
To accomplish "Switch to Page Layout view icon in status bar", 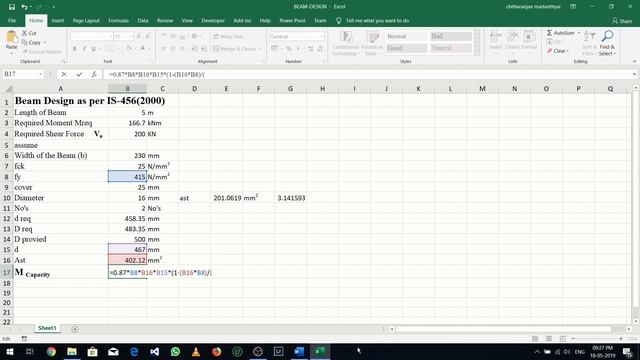I will (549, 338).
